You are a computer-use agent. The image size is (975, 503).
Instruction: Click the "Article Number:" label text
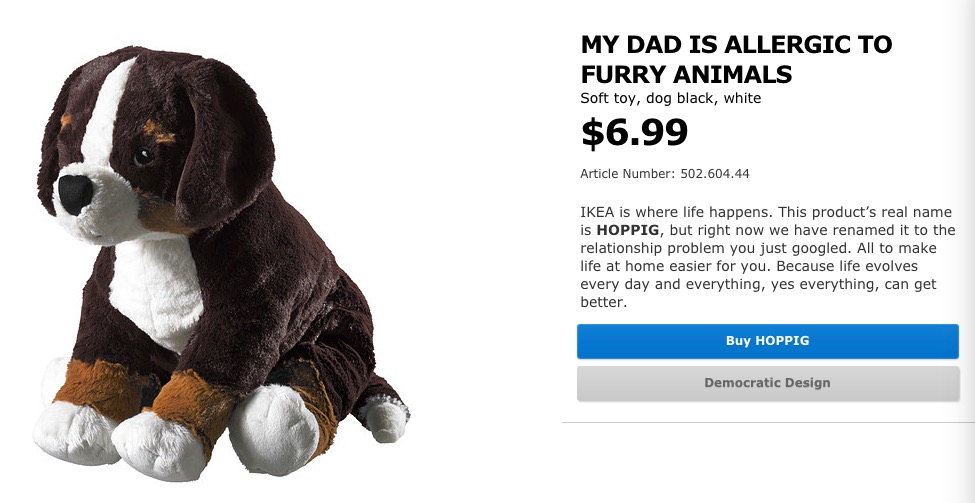pos(627,174)
